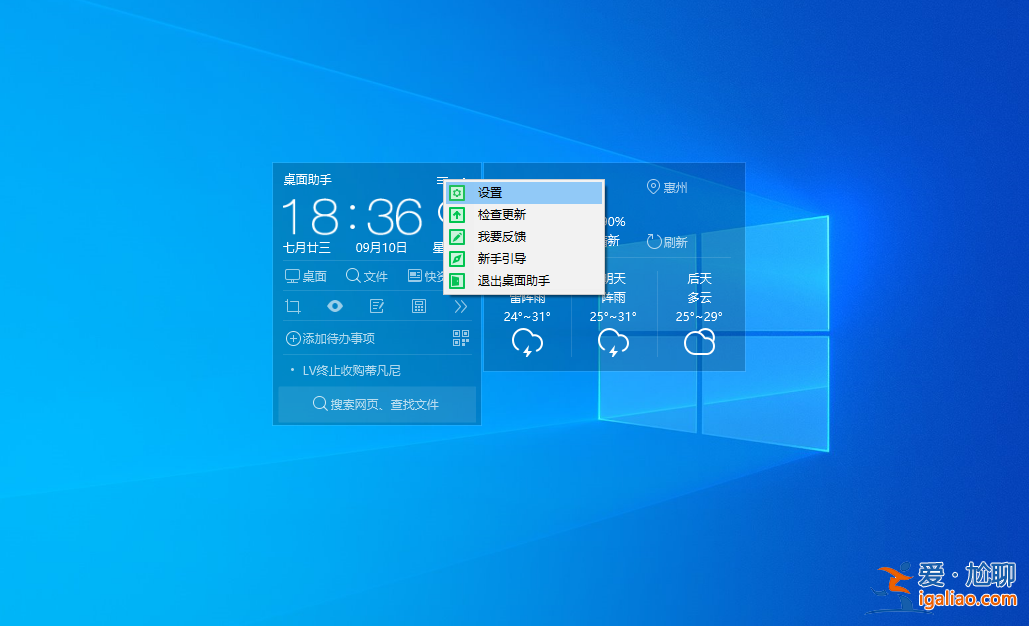Screen dimensions: 1029x626
Task: Open the 快资 quick news icon
Action: tap(415, 277)
